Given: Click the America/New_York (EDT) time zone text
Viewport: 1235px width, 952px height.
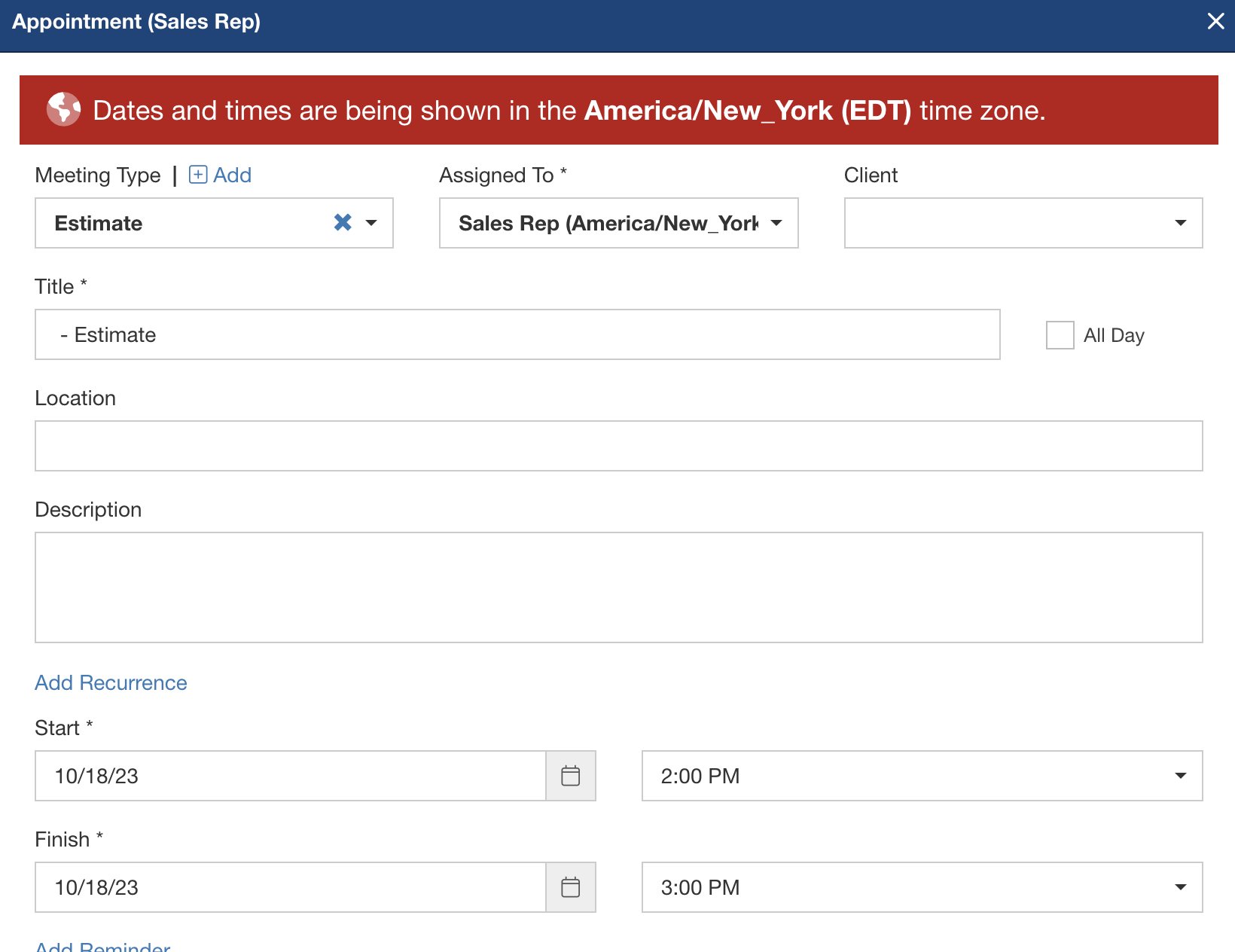Looking at the screenshot, I should coord(748,111).
